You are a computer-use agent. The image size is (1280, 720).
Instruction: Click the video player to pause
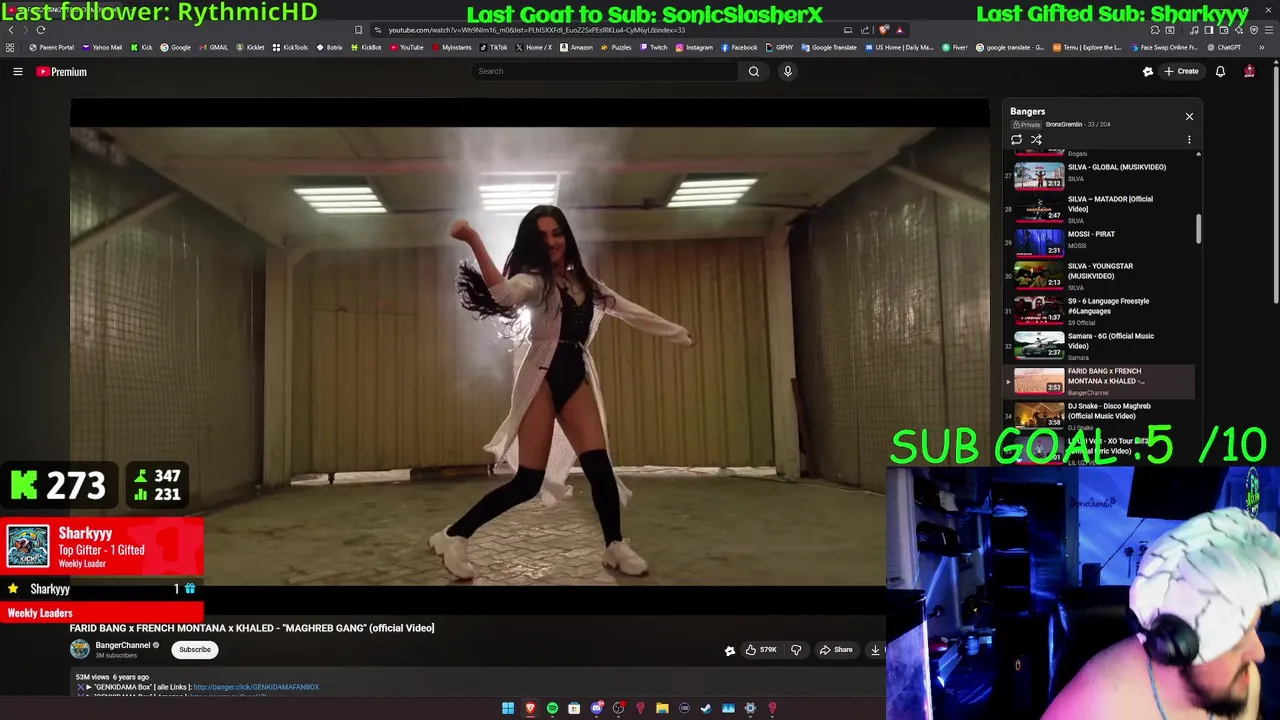pos(530,355)
